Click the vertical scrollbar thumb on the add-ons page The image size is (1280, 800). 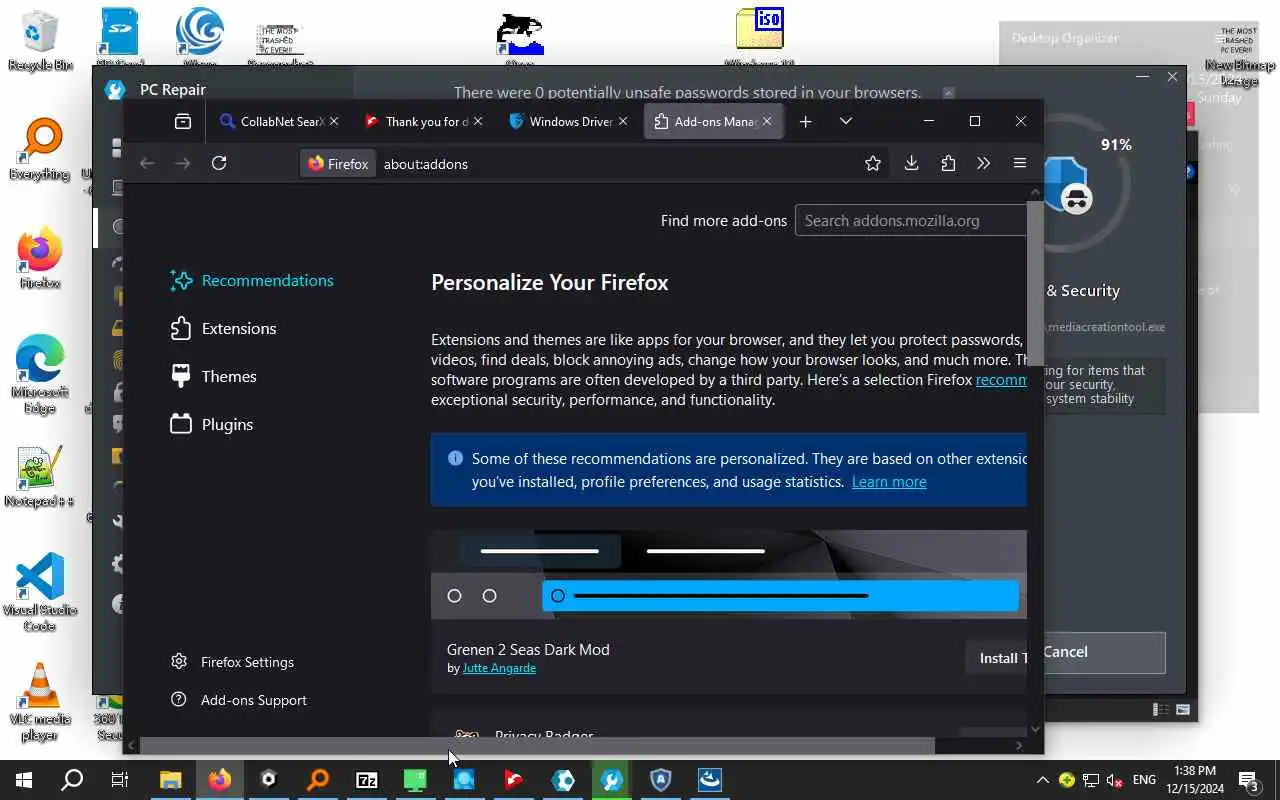pos(1035,285)
